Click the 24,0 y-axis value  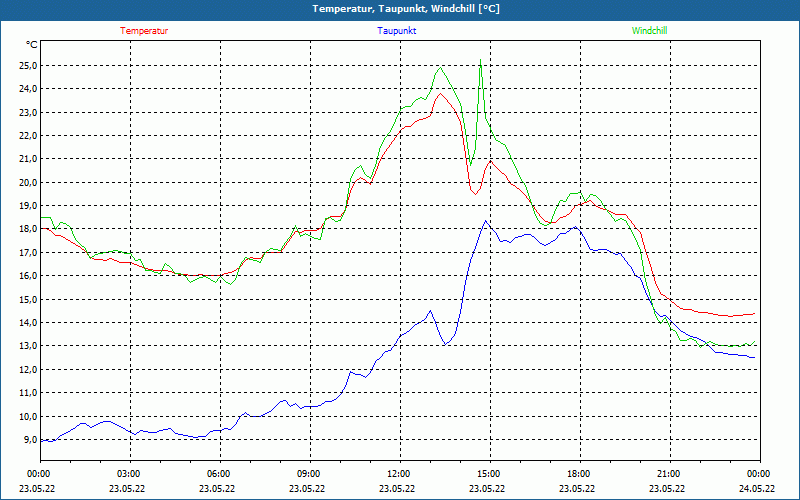click(x=28, y=89)
